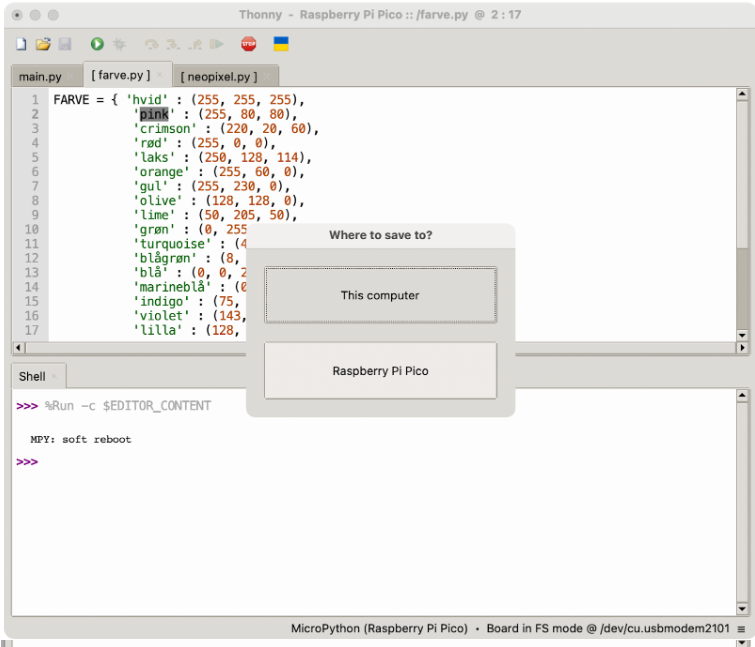Click MPY: soft reboot message in shell
Screen dimensions: 755x647
click(80, 440)
